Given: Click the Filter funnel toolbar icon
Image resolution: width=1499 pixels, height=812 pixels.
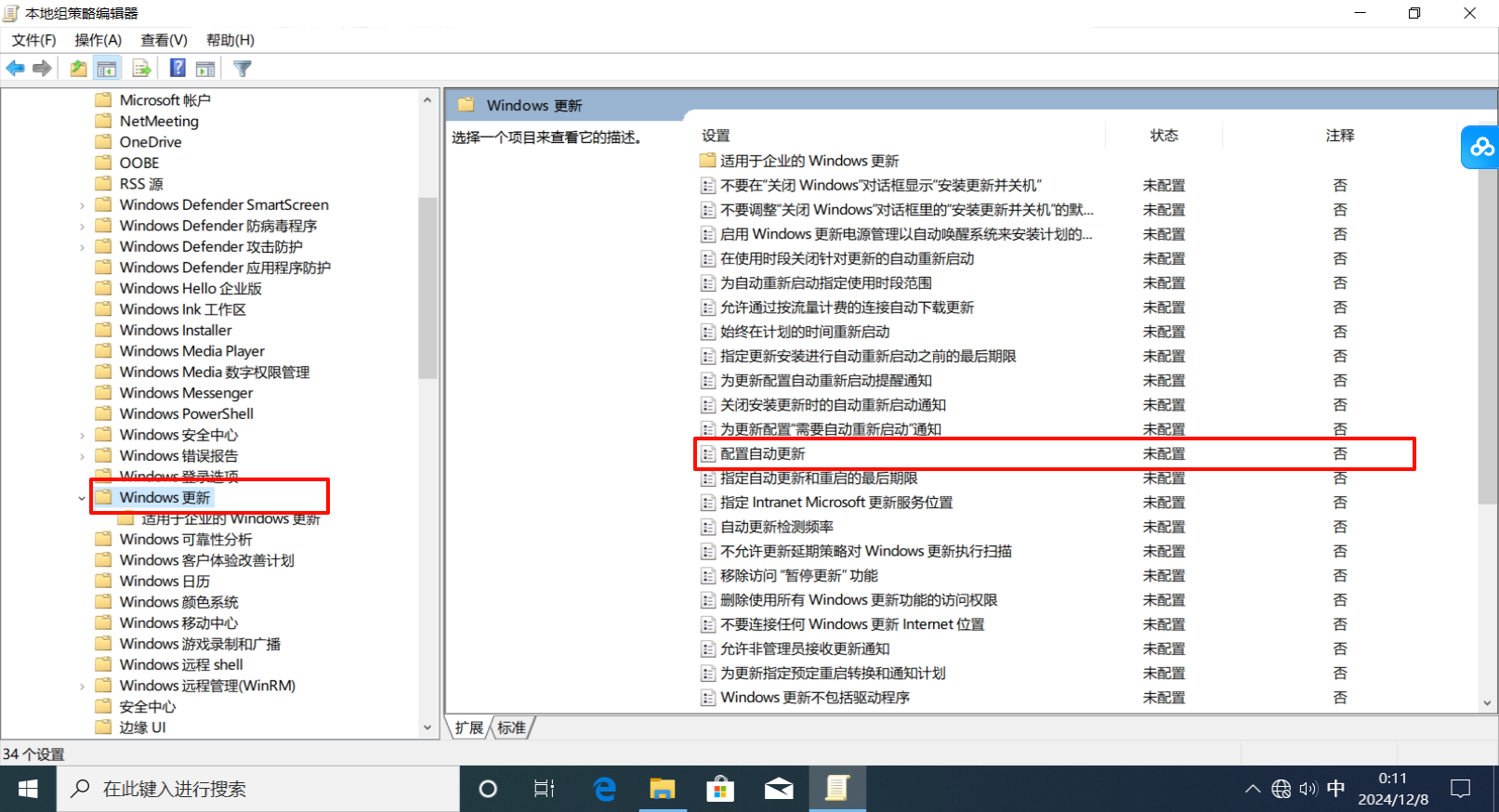Looking at the screenshot, I should [x=243, y=68].
